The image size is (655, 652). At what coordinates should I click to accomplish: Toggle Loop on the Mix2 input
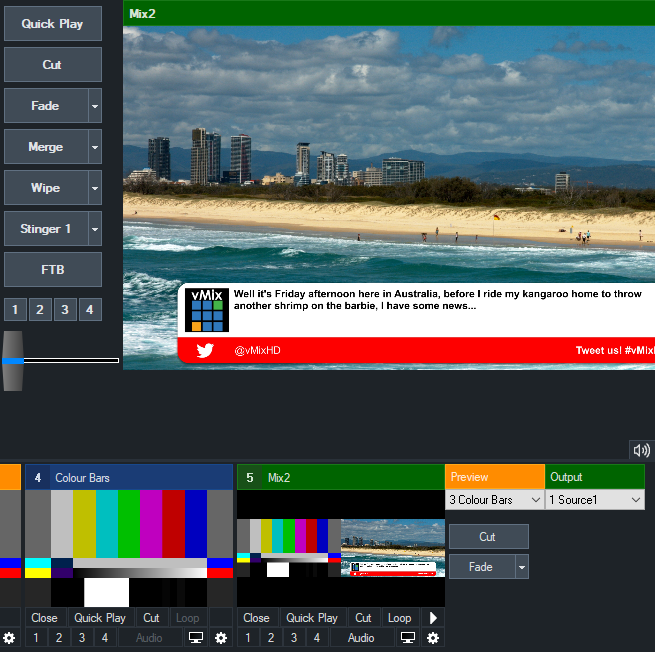pyautogui.click(x=399, y=618)
